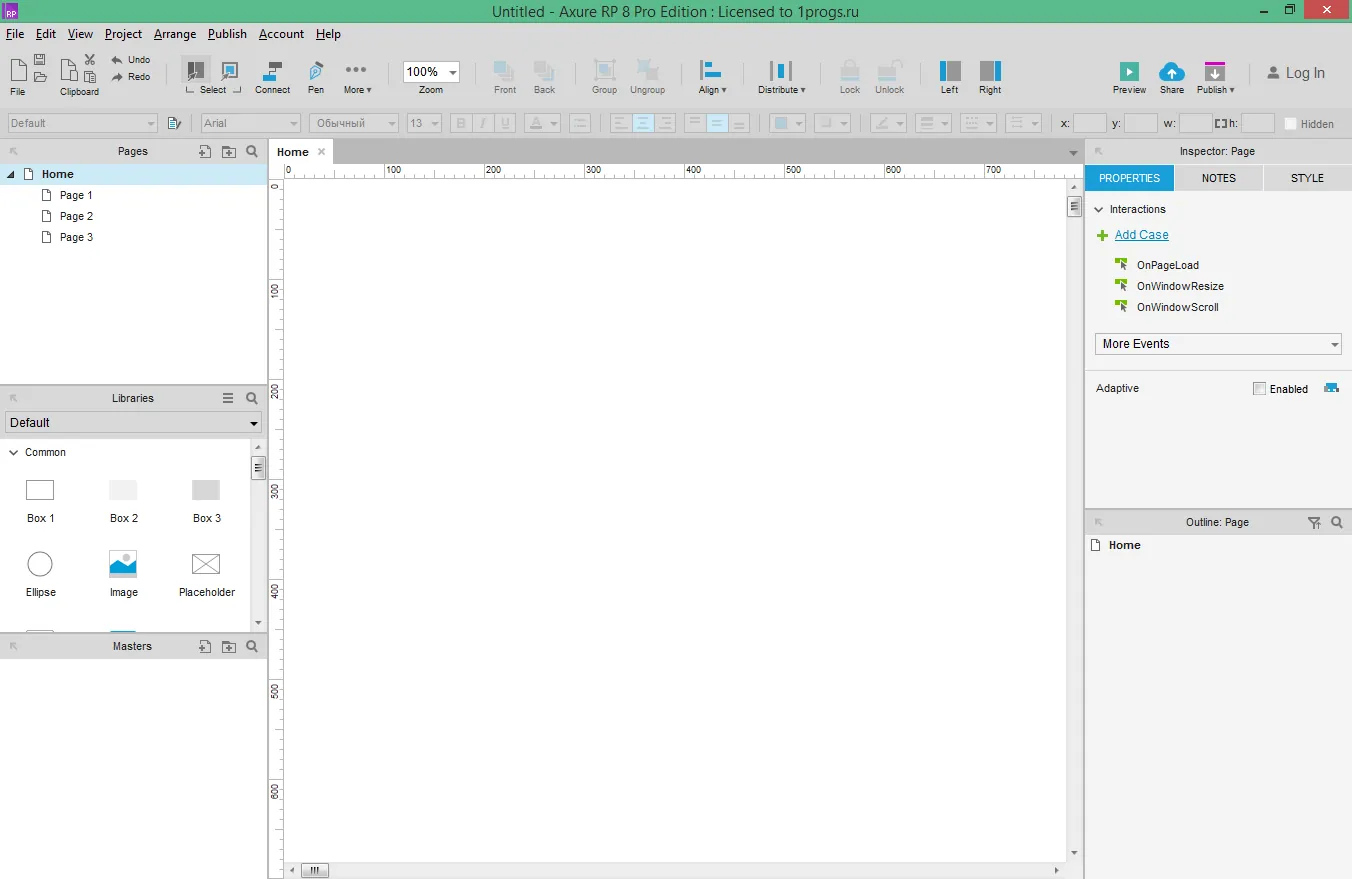Screen dimensions: 1352x879
Task: Tick the Hidden checkbox
Action: [x=1291, y=124]
